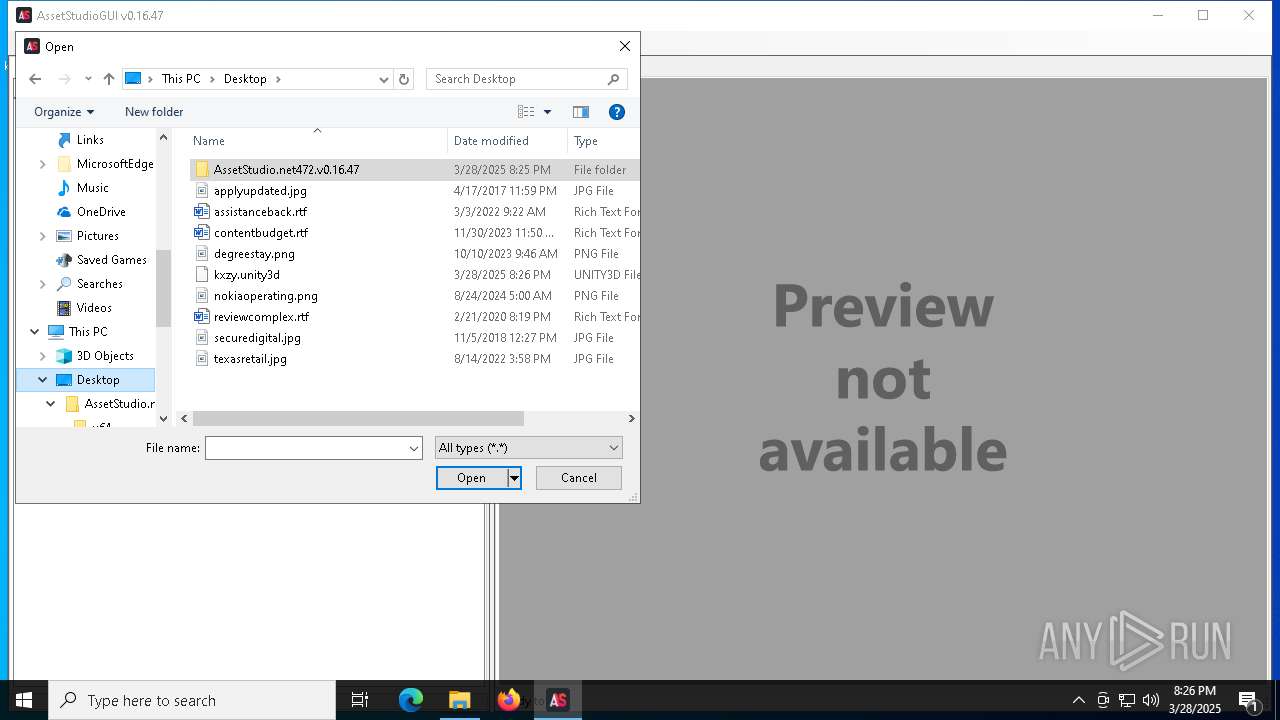Screen dimensions: 1280x720
Task: Select contentbudget.rtf file icon
Action: 202,233
